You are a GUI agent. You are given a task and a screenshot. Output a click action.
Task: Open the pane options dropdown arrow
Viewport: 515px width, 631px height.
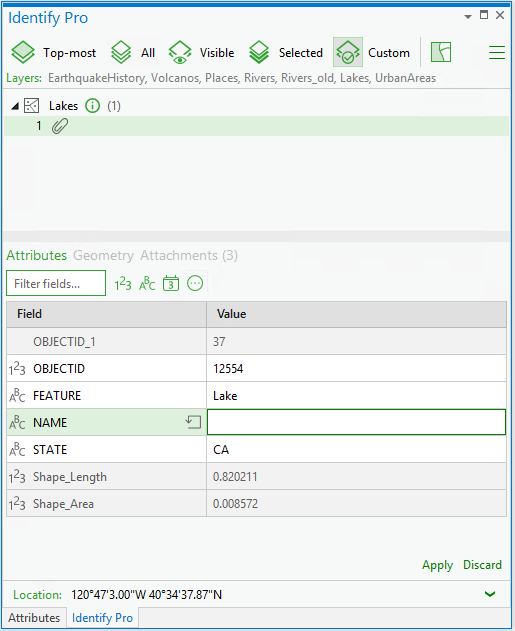pyautogui.click(x=468, y=16)
